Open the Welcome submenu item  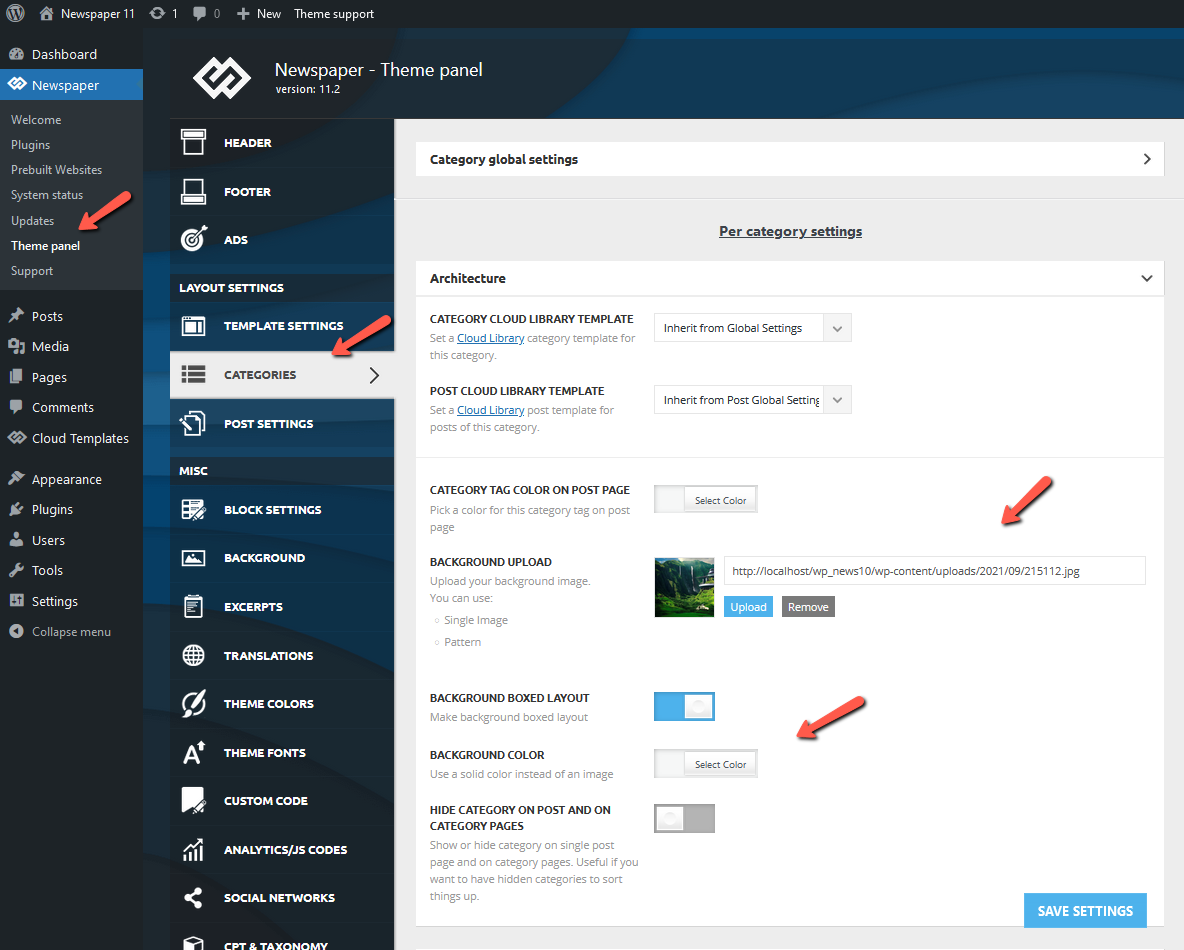[36, 119]
